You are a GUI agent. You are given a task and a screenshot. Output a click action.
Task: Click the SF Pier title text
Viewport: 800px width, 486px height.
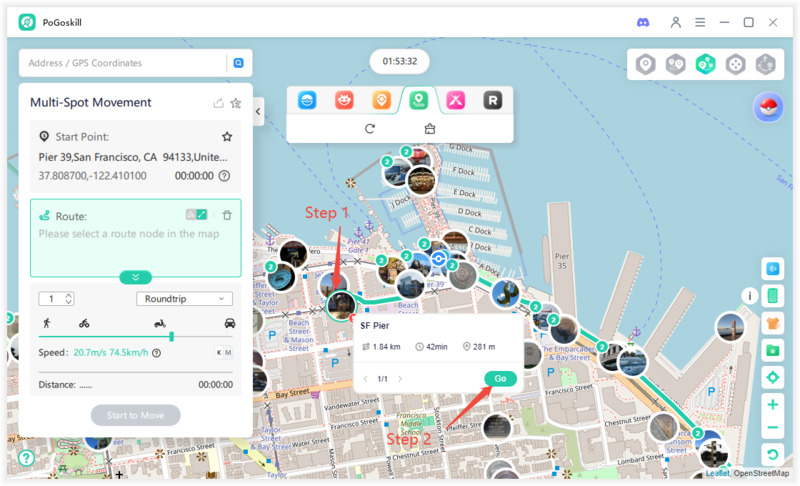pos(374,325)
